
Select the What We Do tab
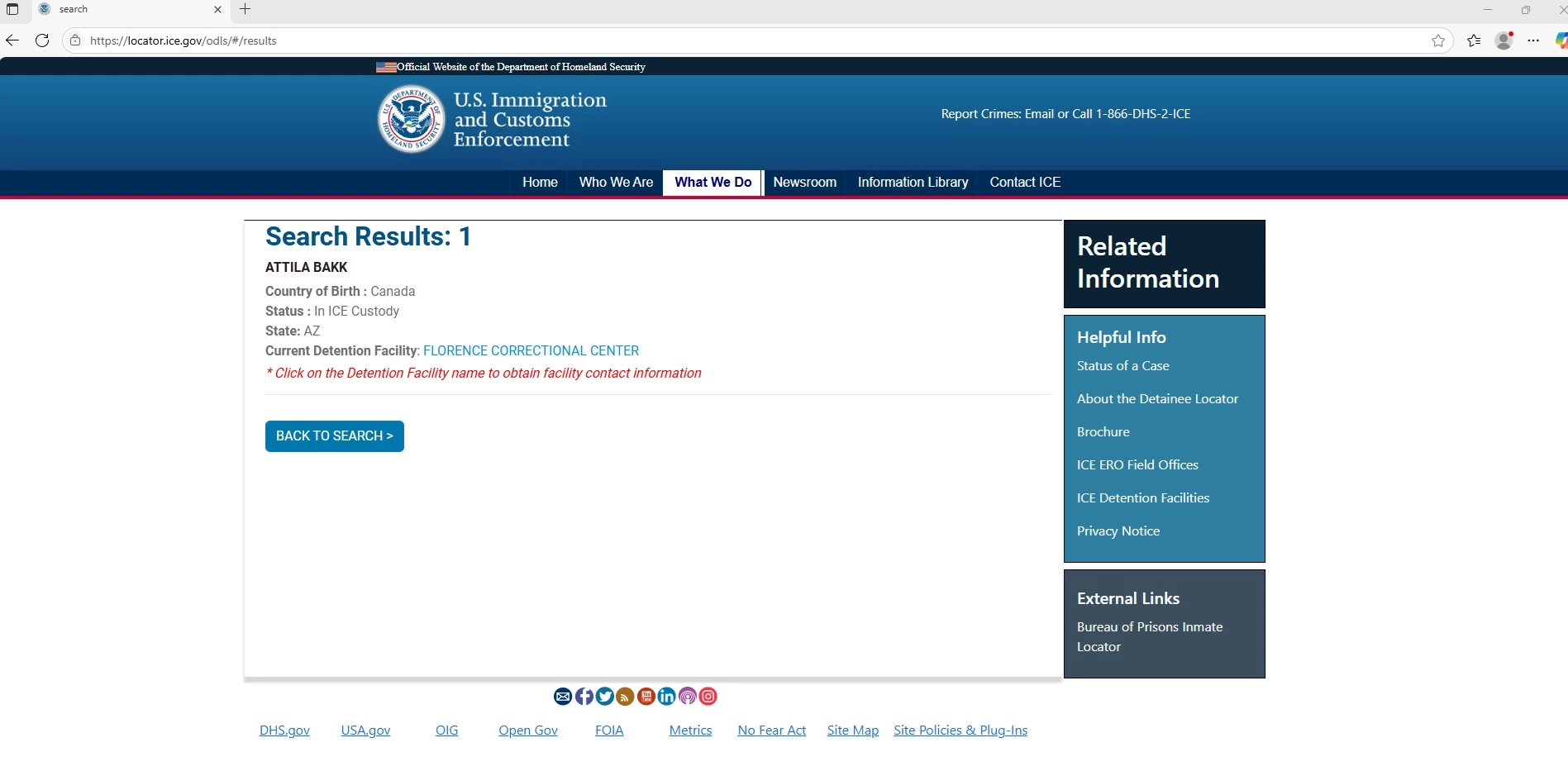713,182
